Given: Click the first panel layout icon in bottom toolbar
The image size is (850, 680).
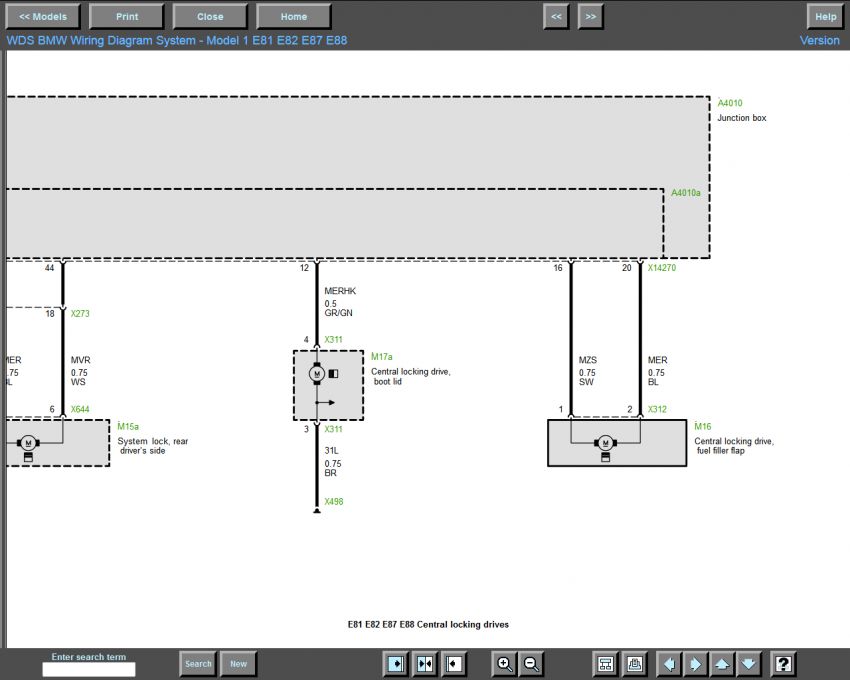Looking at the screenshot, I should pyautogui.click(x=396, y=664).
